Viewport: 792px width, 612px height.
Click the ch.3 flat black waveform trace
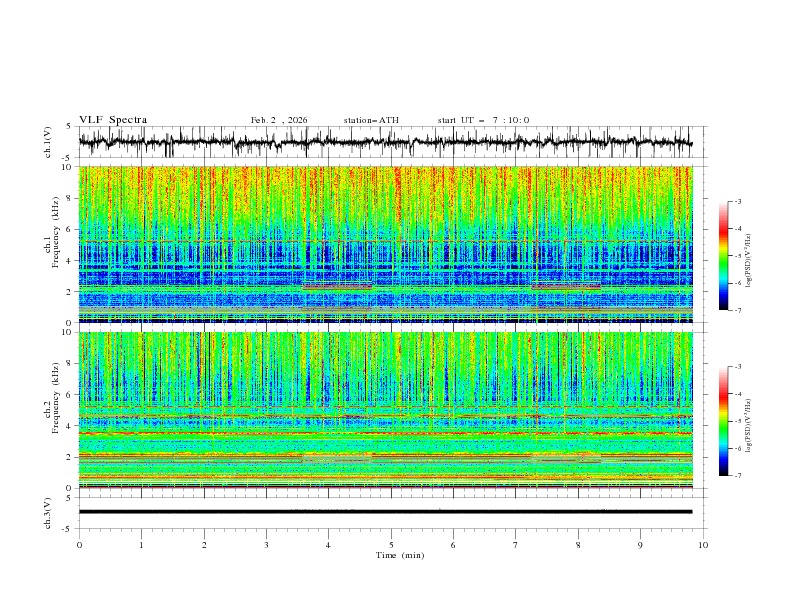(x=385, y=512)
